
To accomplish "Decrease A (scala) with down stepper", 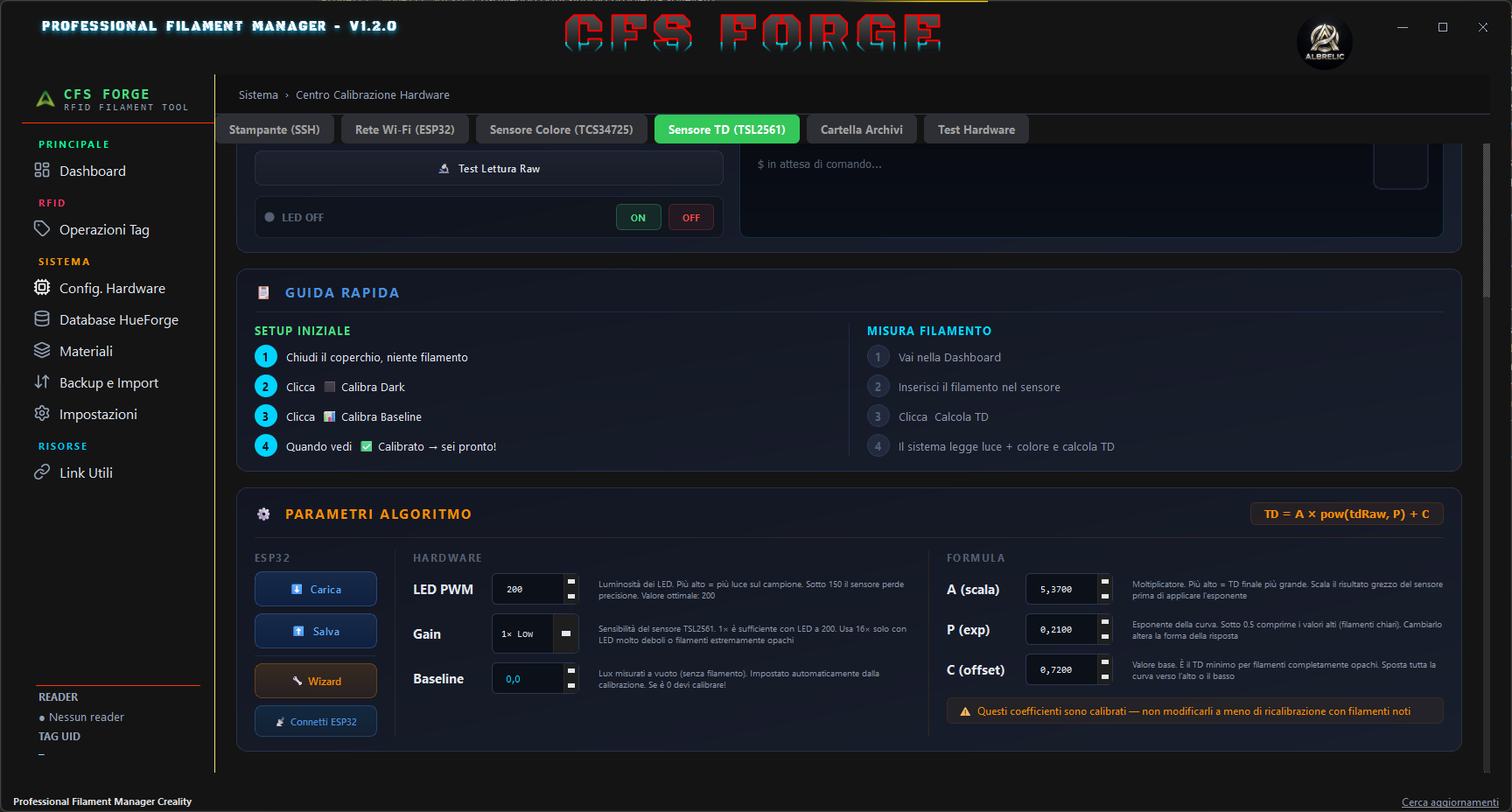I will pos(1105,597).
